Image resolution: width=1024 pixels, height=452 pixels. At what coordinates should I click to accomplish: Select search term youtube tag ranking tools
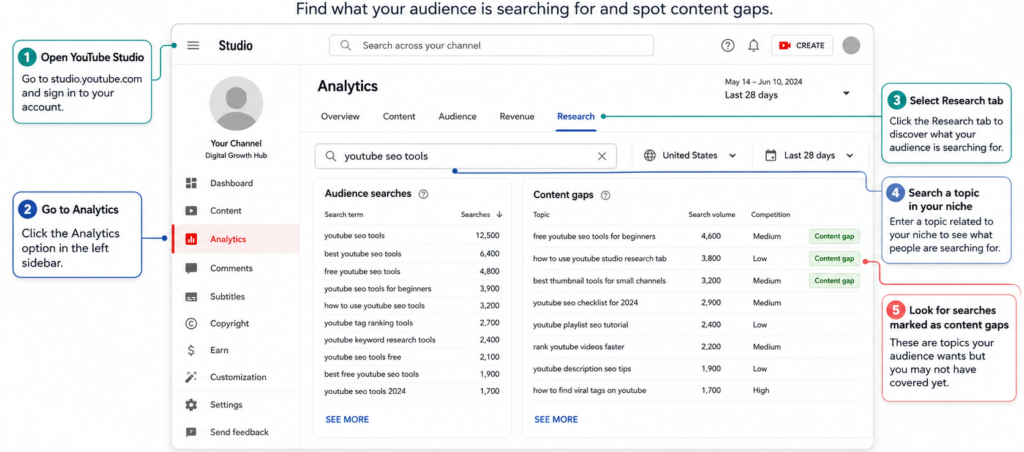point(368,323)
